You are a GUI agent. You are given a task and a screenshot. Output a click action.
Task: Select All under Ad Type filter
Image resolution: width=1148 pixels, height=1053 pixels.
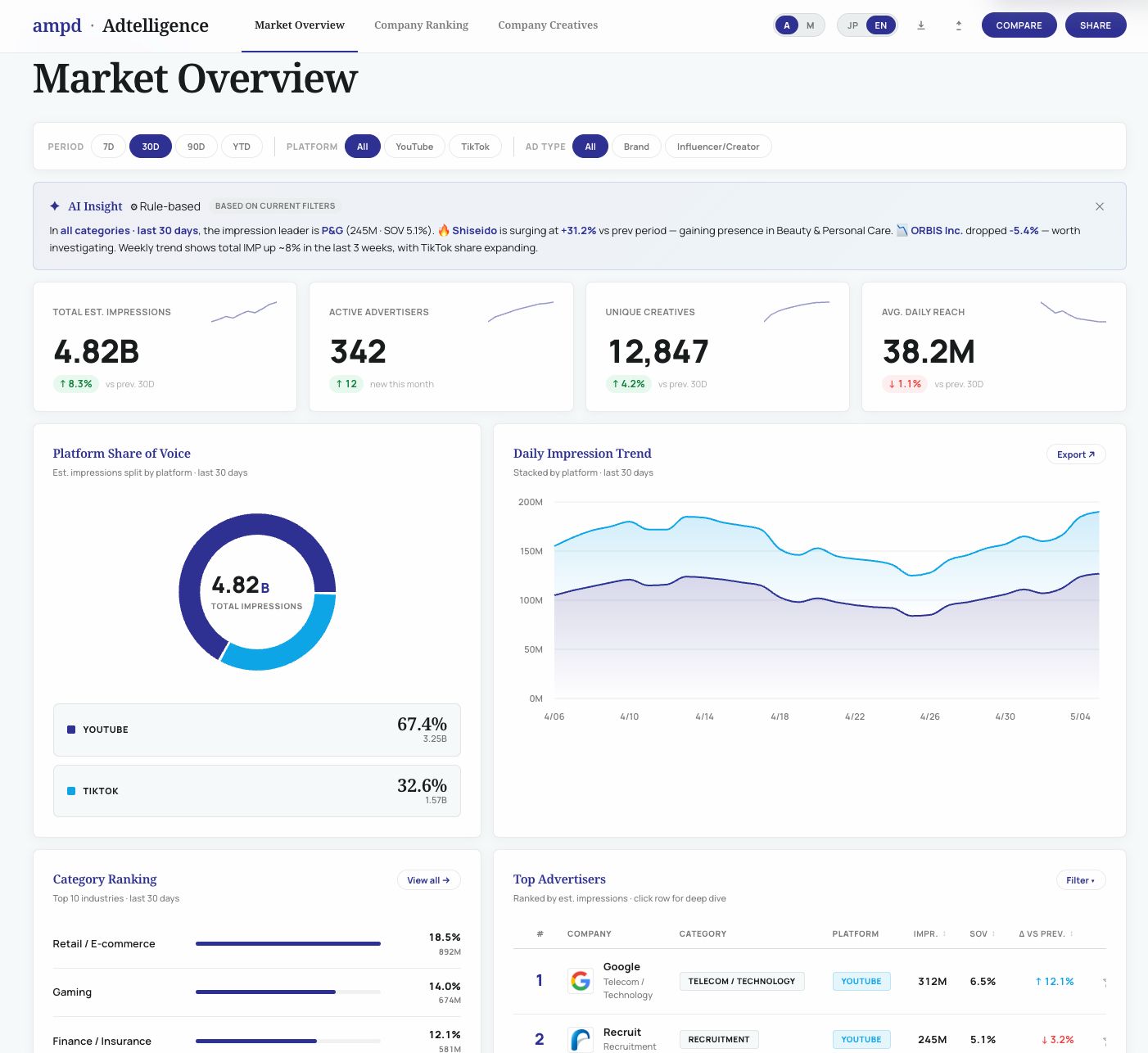[590, 147]
